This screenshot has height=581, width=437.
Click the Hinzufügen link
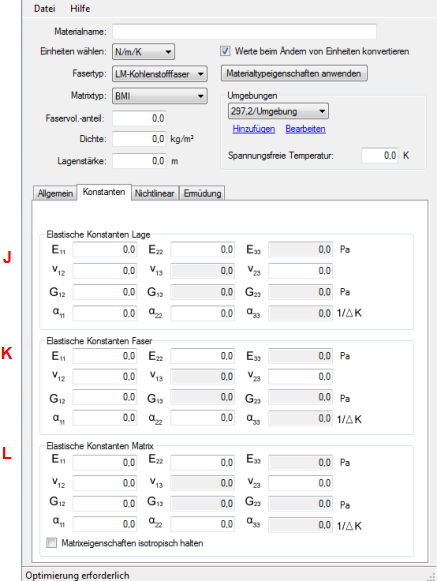(x=254, y=129)
